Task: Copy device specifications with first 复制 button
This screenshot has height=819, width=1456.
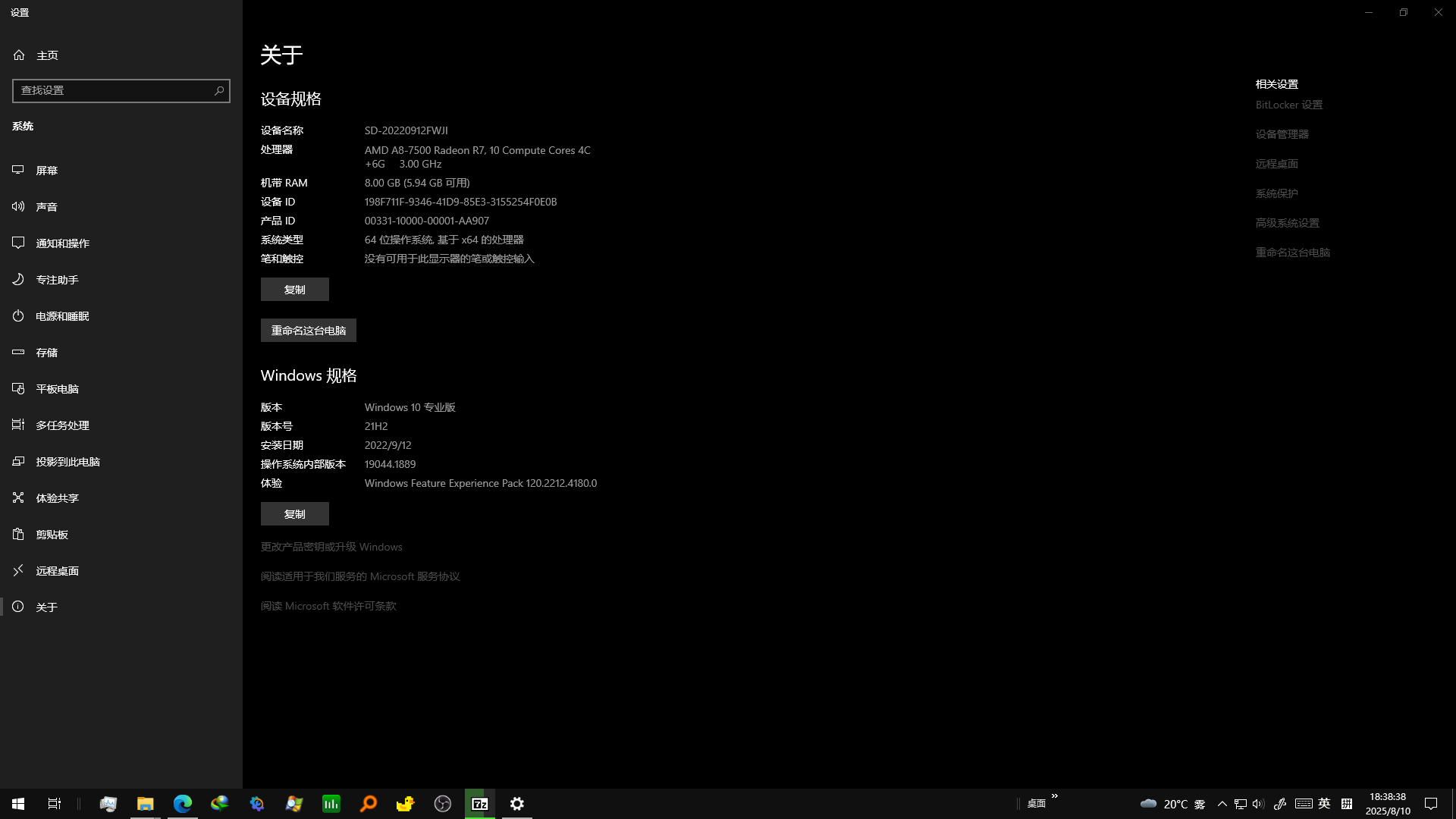Action: coord(295,290)
